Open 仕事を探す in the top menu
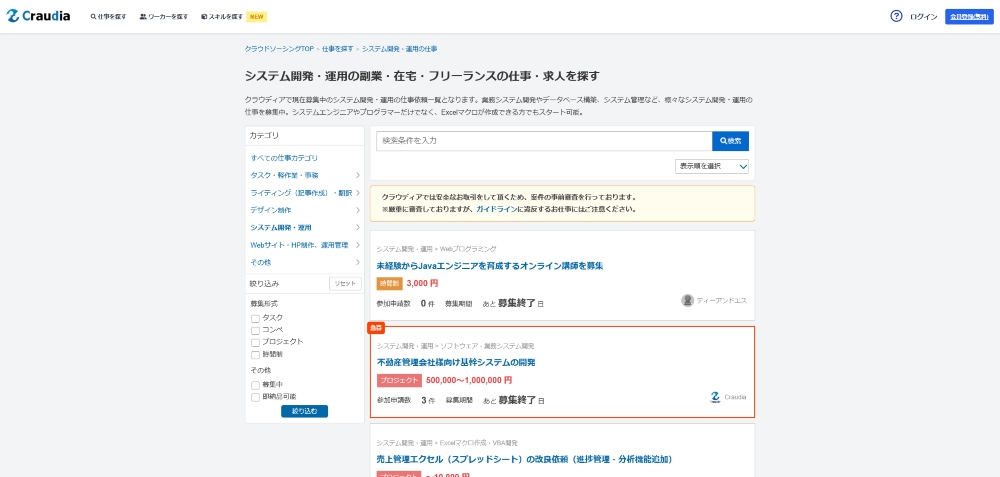The height and width of the screenshot is (477, 1000). [108, 17]
